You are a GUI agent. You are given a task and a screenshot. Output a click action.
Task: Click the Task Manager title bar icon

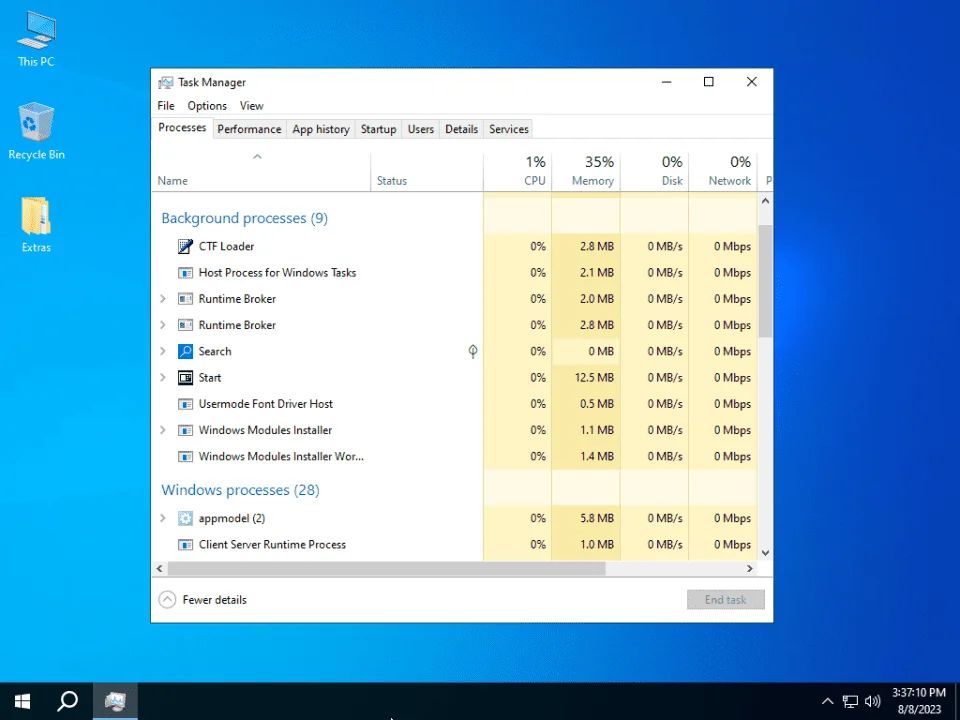(x=165, y=83)
